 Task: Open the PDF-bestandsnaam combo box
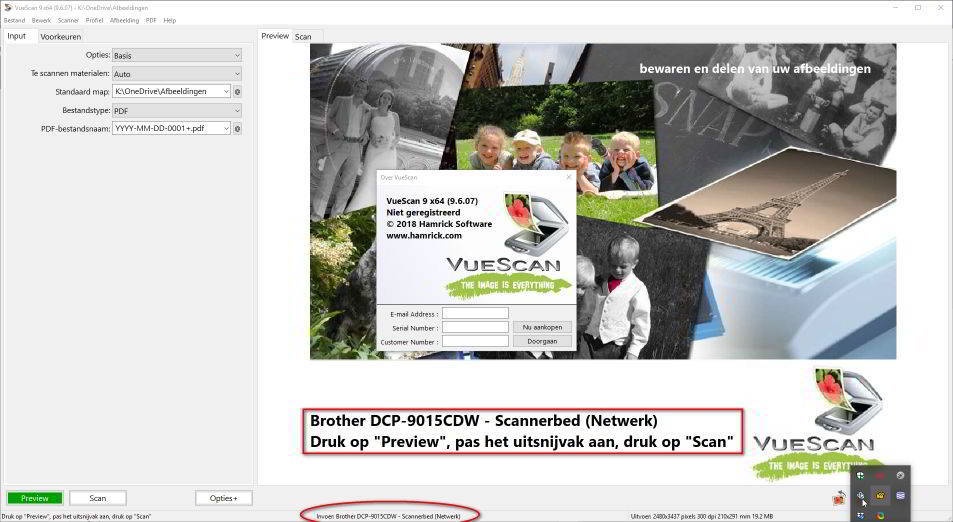(171, 128)
